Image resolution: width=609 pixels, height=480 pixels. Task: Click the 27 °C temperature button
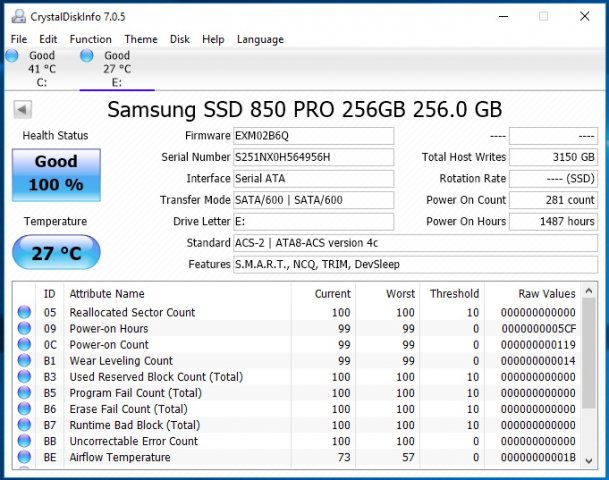[56, 253]
